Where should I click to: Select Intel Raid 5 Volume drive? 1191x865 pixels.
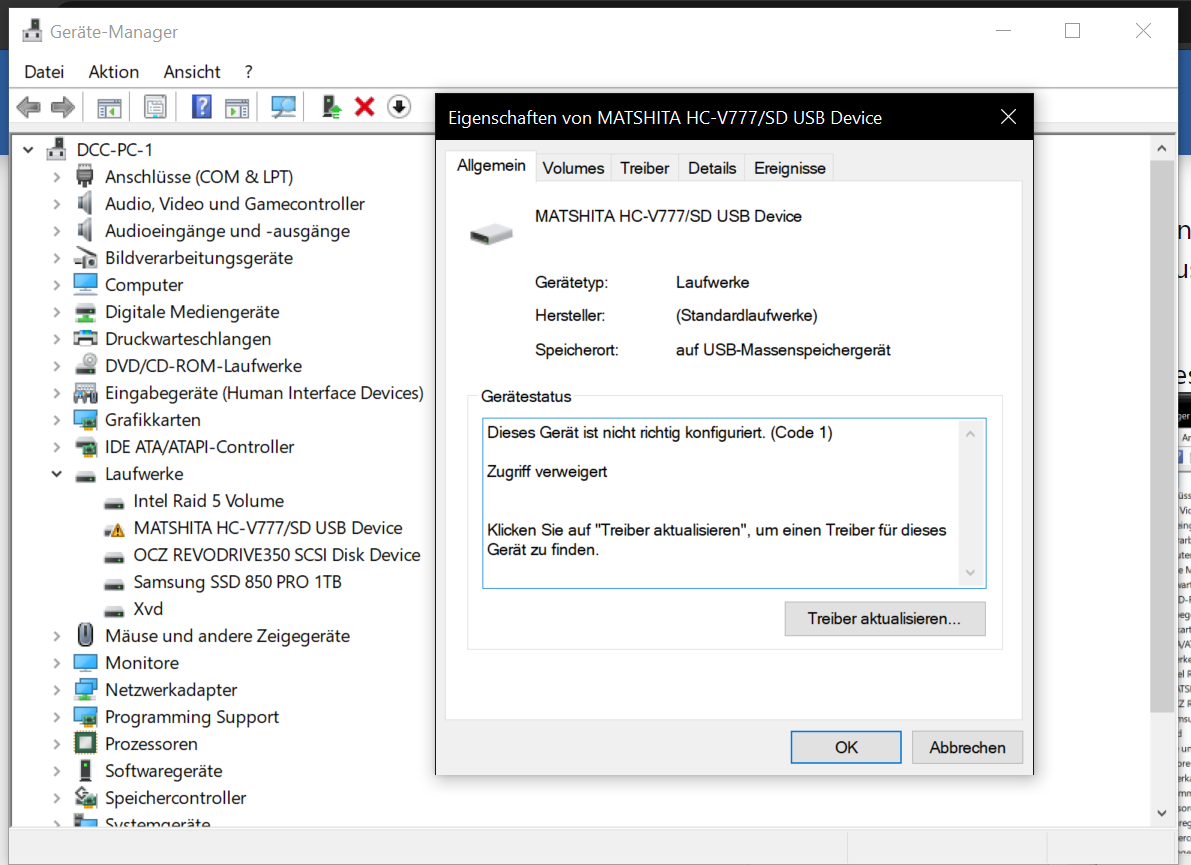(x=209, y=501)
